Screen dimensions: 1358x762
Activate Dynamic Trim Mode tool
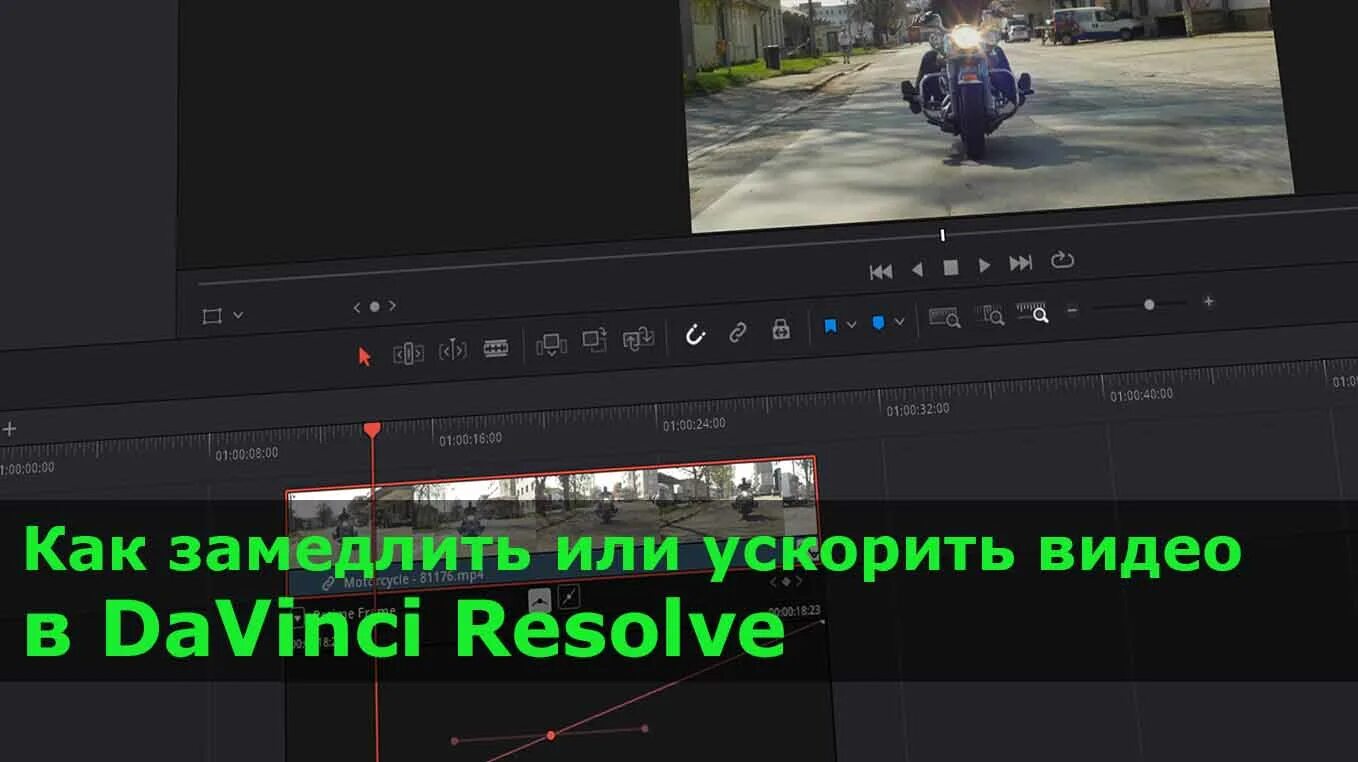[x=453, y=350]
